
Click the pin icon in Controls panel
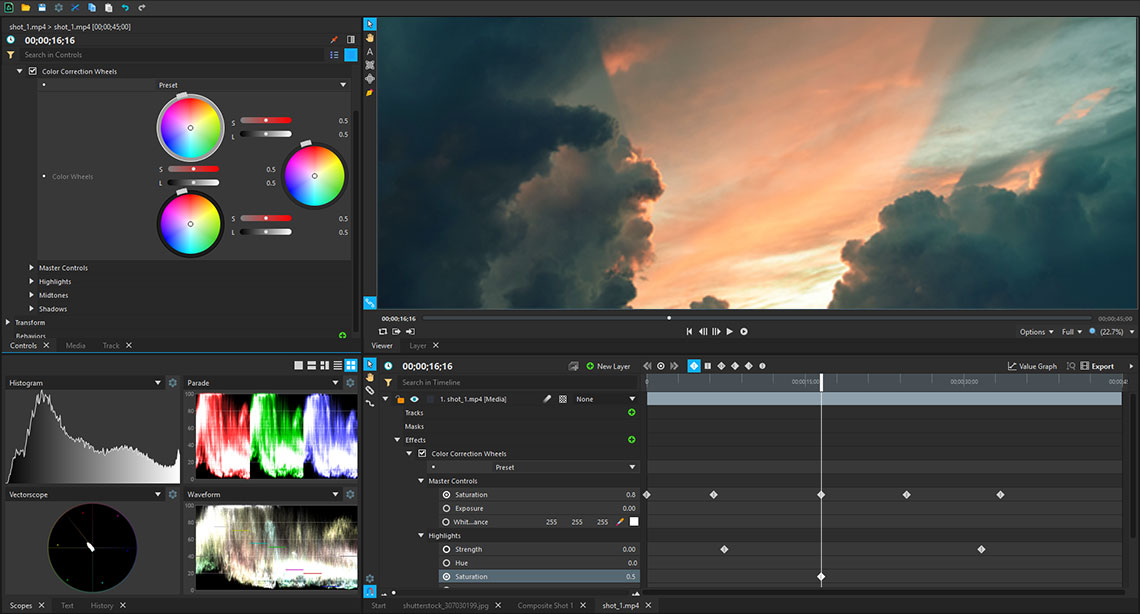[x=334, y=40]
